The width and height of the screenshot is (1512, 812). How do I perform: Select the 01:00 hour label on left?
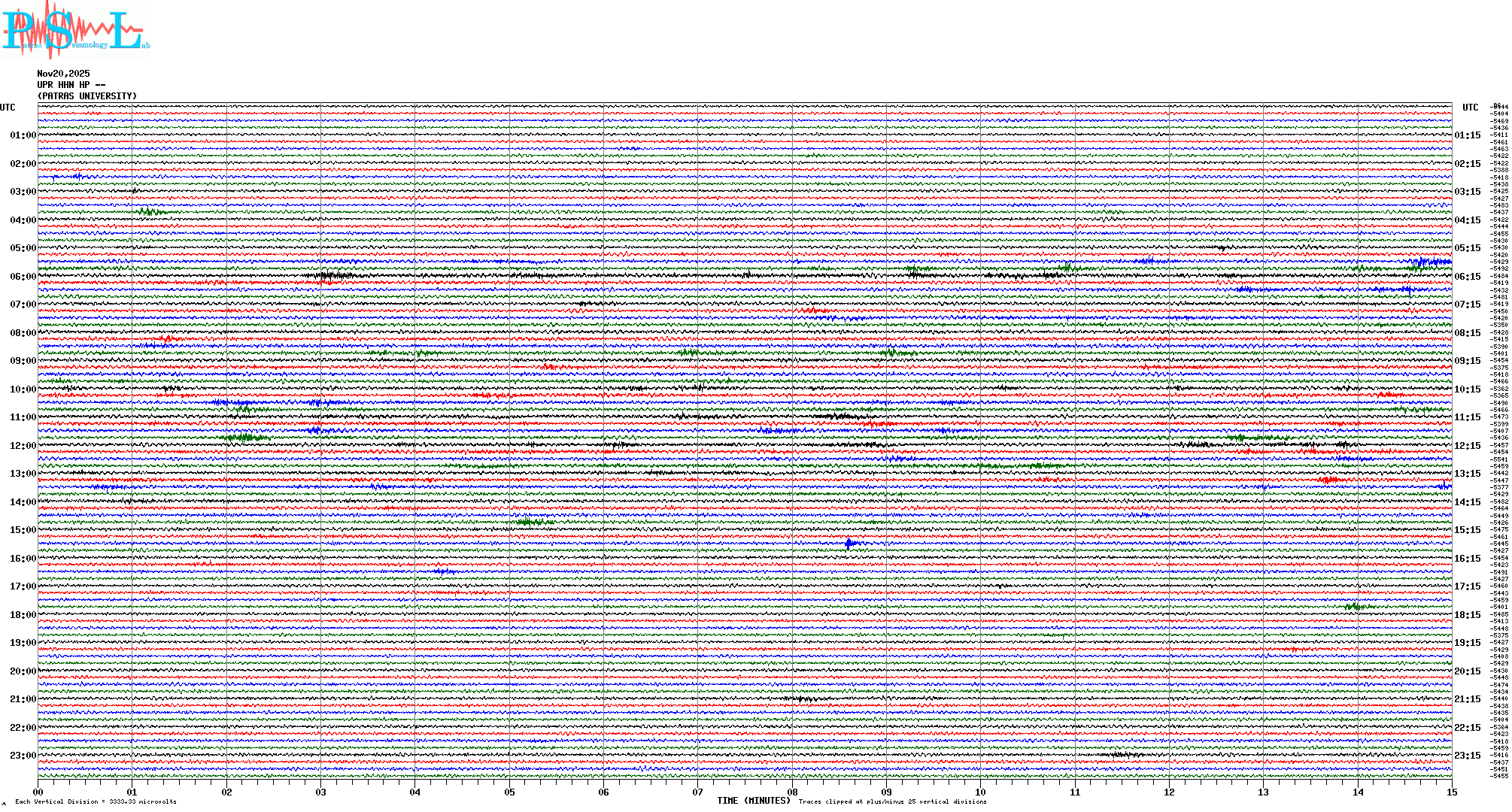point(23,135)
